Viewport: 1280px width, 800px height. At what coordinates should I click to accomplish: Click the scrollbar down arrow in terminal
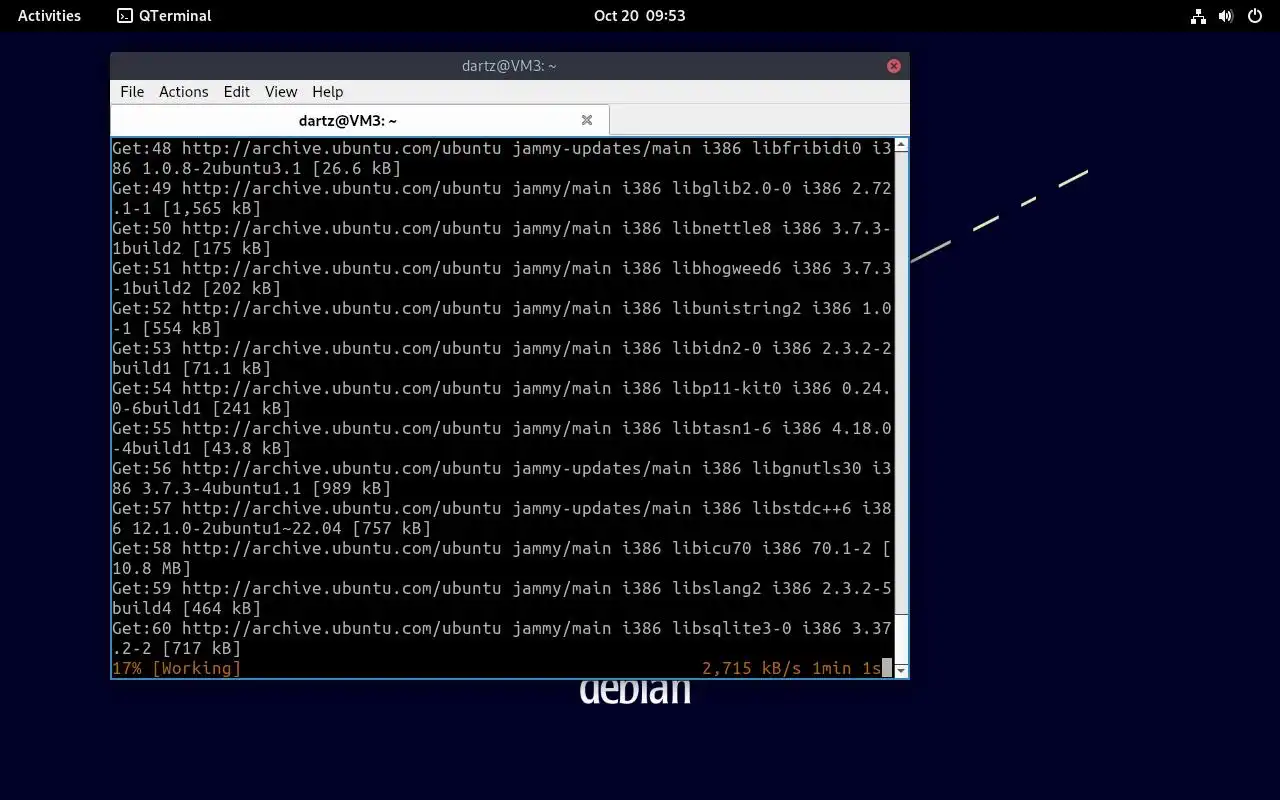pos(901,670)
